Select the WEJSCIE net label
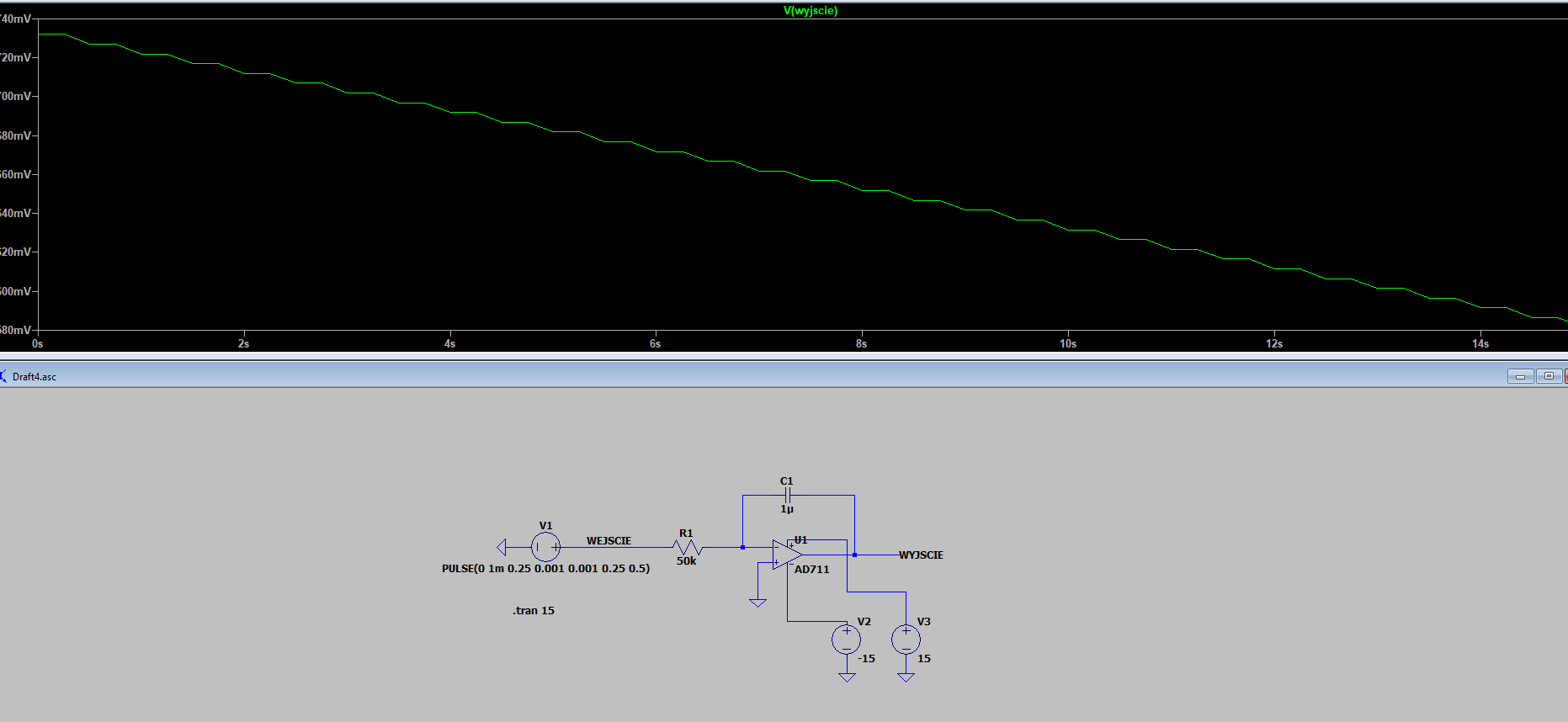1568x722 pixels. click(x=609, y=541)
